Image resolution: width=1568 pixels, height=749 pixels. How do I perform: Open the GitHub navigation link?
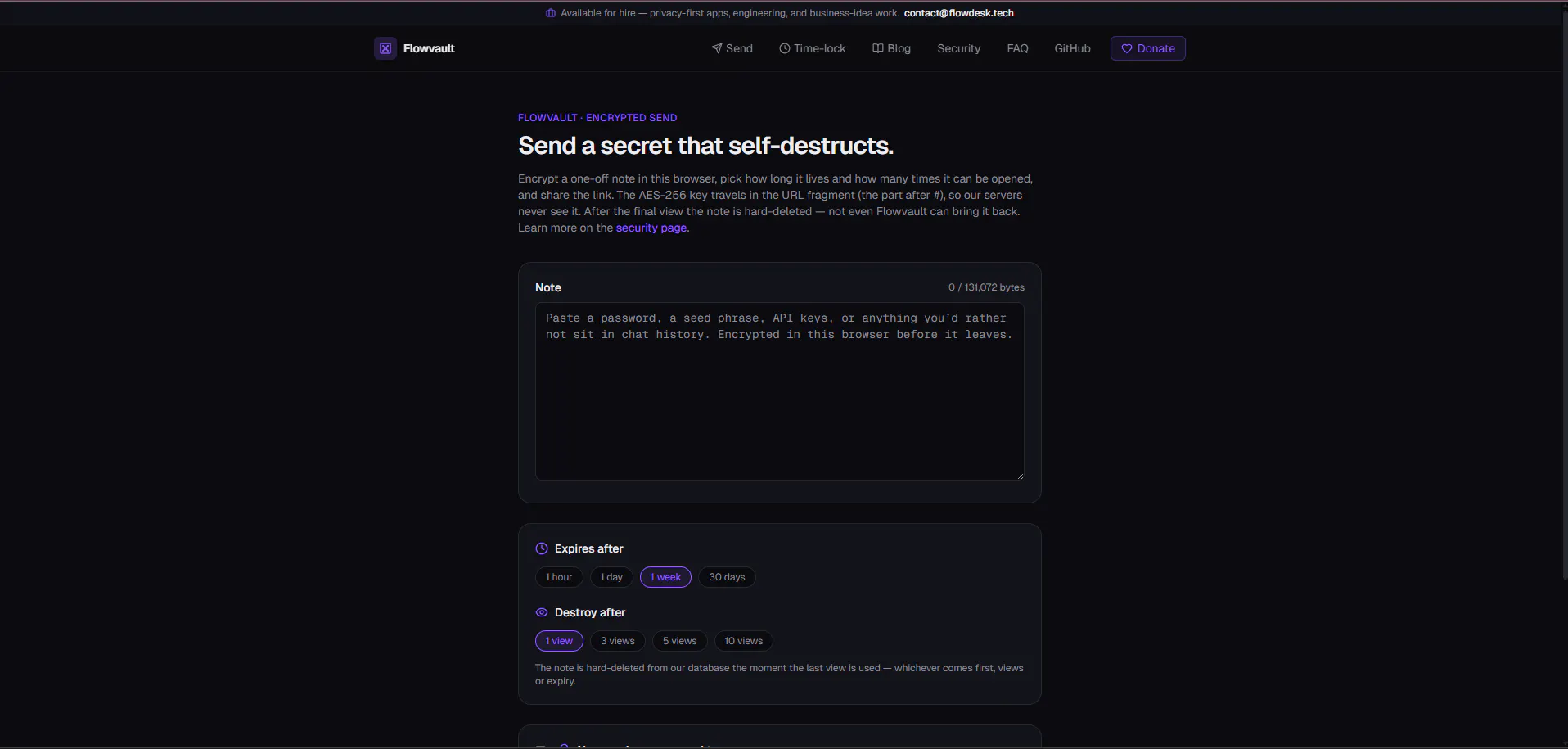[x=1072, y=48]
